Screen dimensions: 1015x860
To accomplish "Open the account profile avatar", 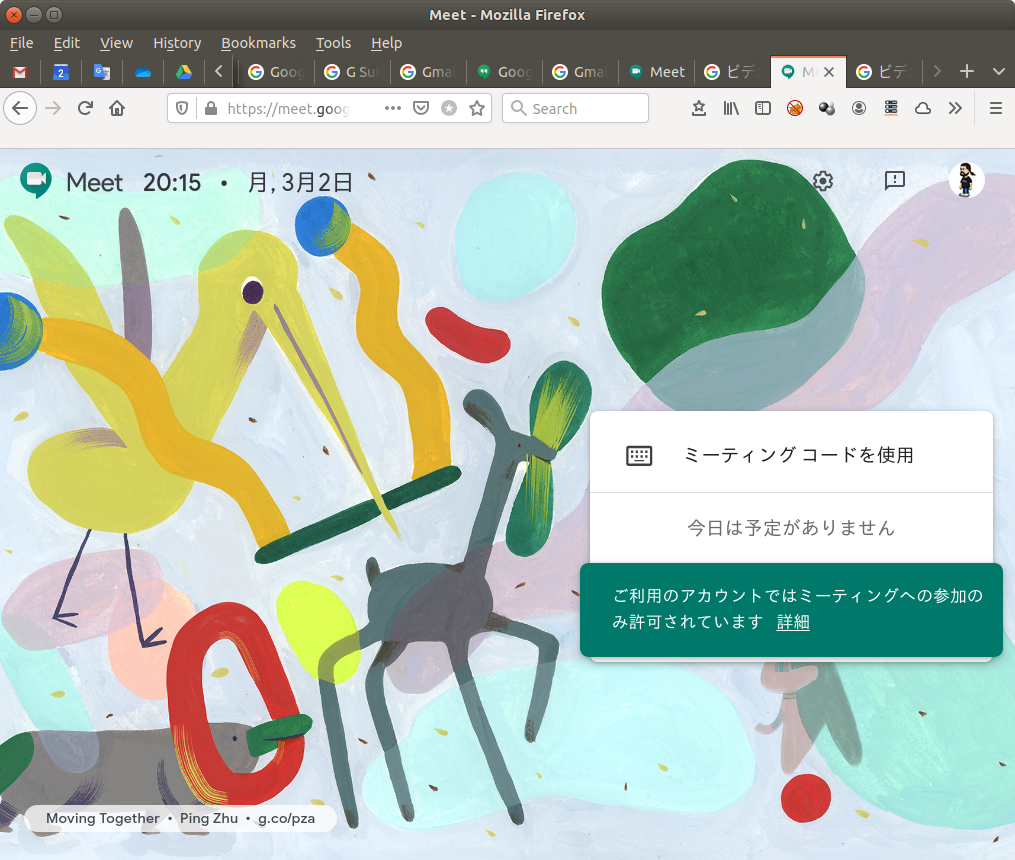I will pyautogui.click(x=966, y=181).
